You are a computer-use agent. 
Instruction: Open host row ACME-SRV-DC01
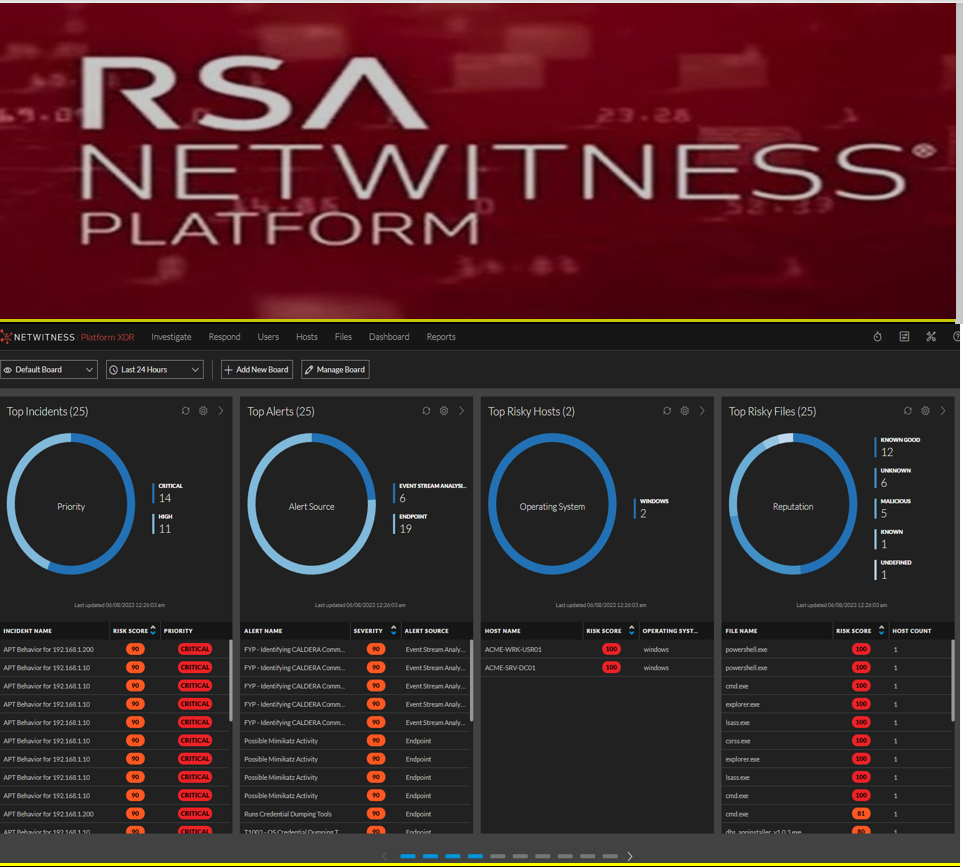click(x=597, y=667)
